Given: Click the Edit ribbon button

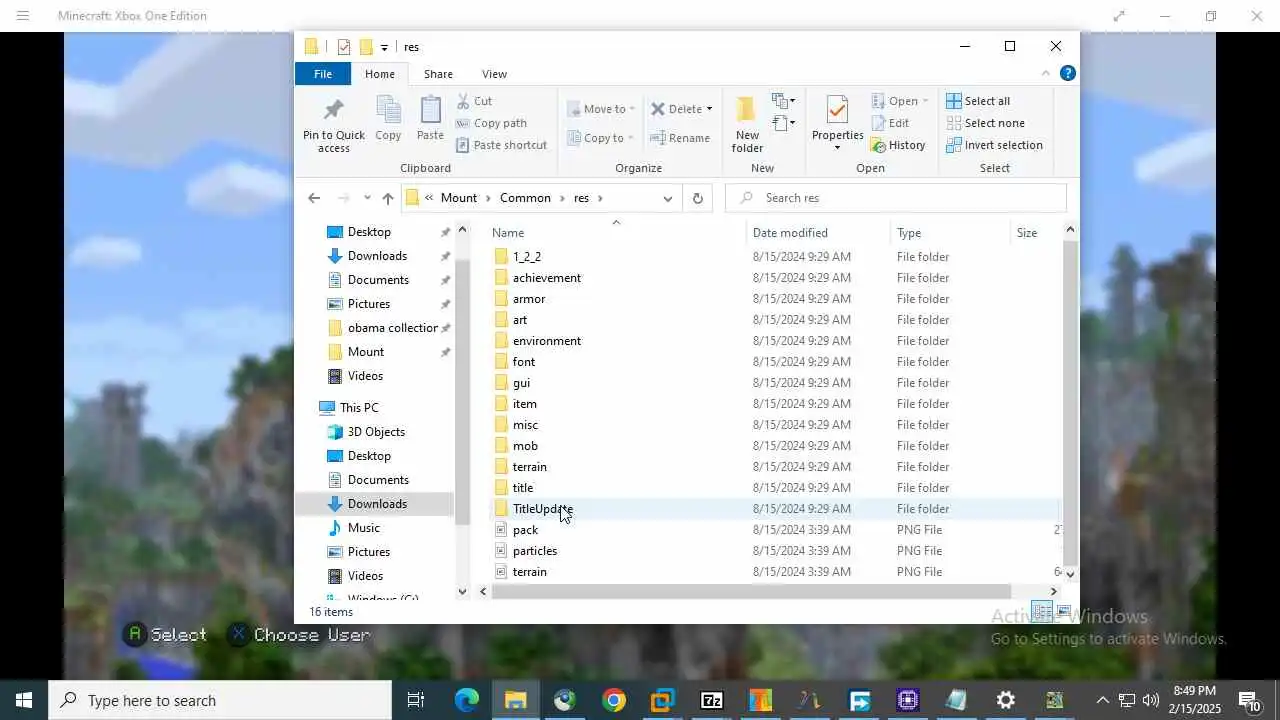Looking at the screenshot, I should pos(890,123).
